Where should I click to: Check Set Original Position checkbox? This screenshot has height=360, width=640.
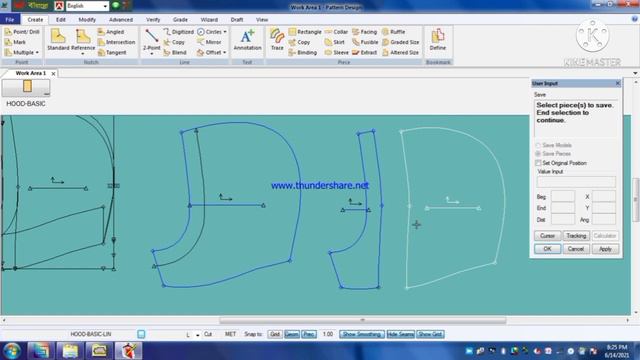pyautogui.click(x=538, y=163)
